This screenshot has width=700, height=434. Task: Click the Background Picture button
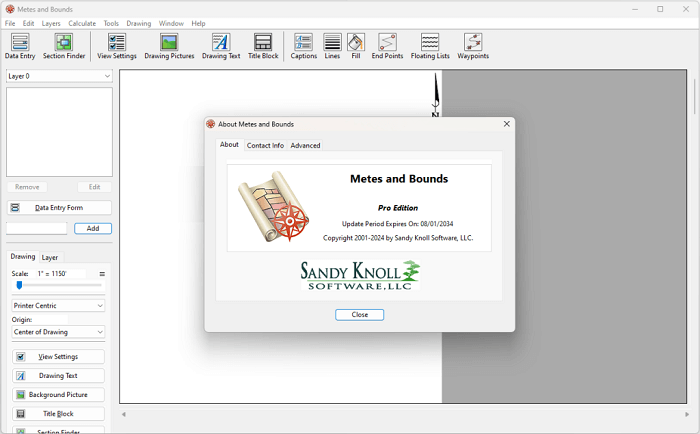click(x=58, y=395)
